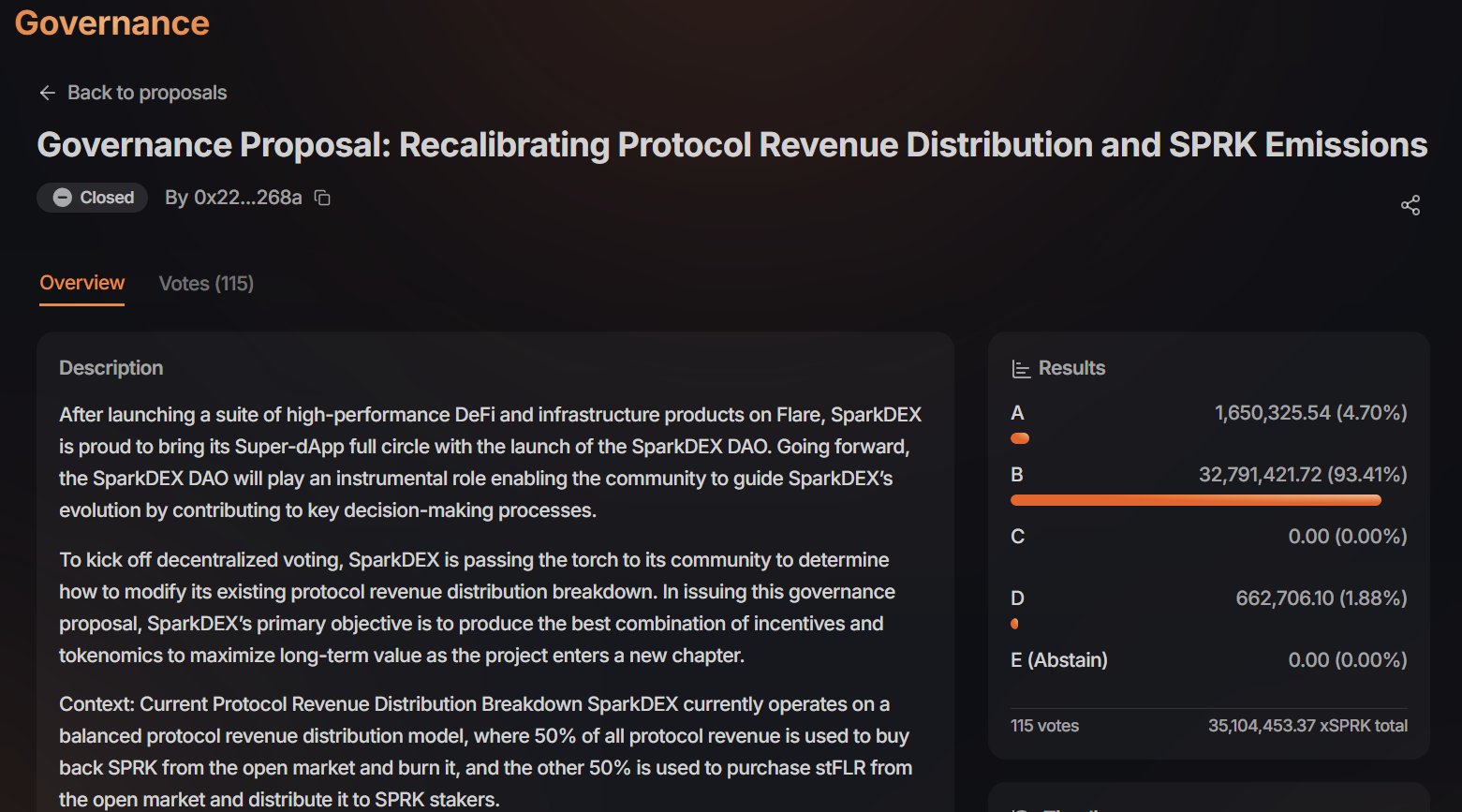
Task: Copy the proposer address 0x22...268a
Action: click(322, 198)
